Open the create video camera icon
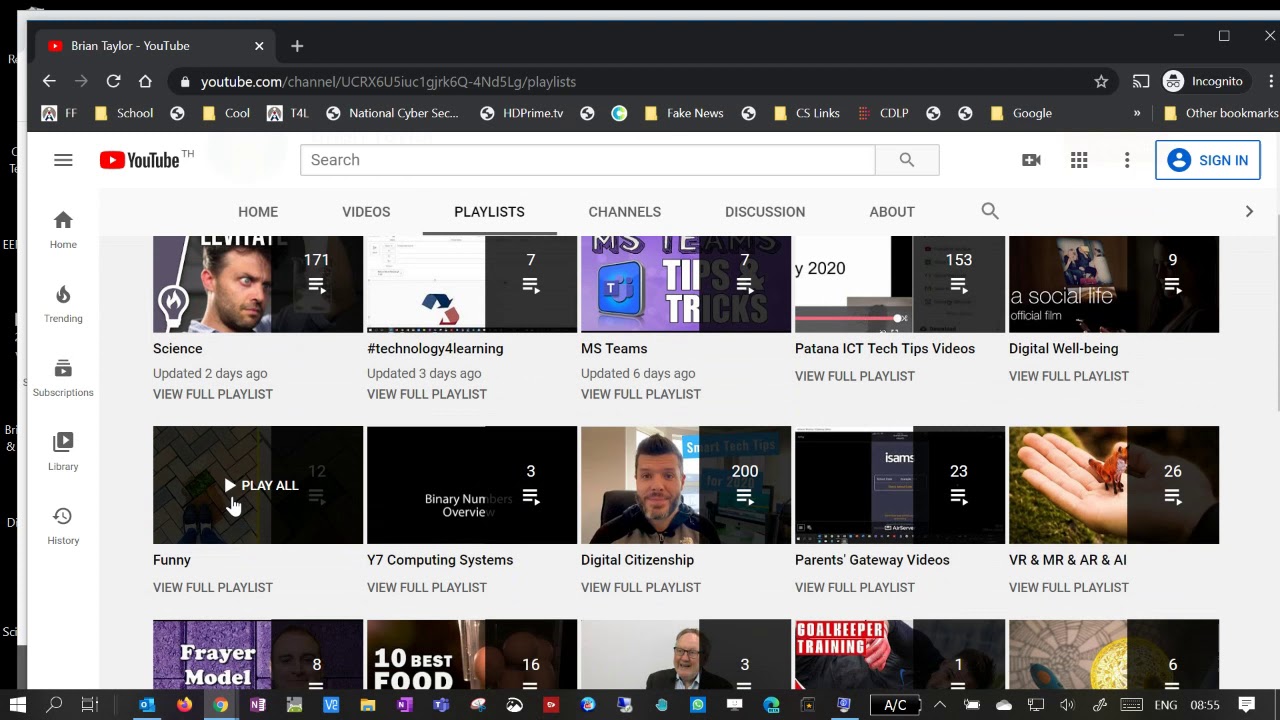Image resolution: width=1280 pixels, height=720 pixels. 1031,160
